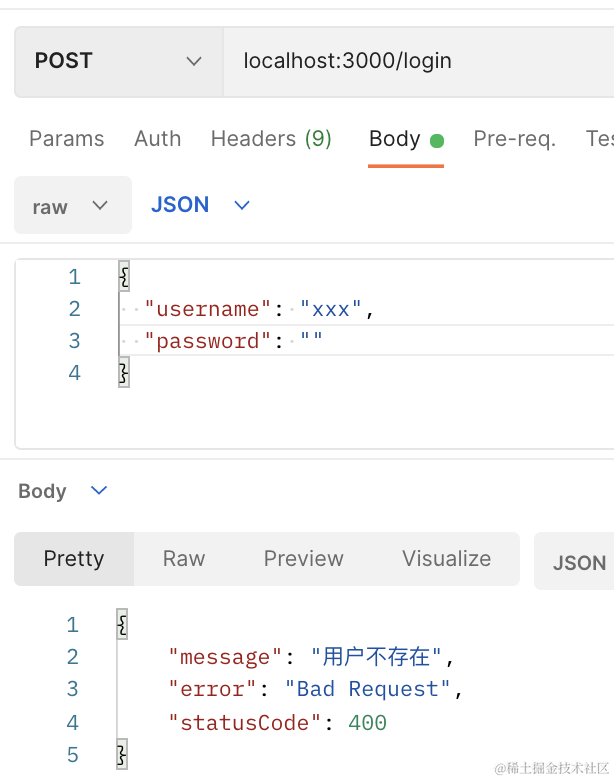Click line number 2 in request editor
Image resolution: width=614 pixels, height=780 pixels.
pos(75,309)
